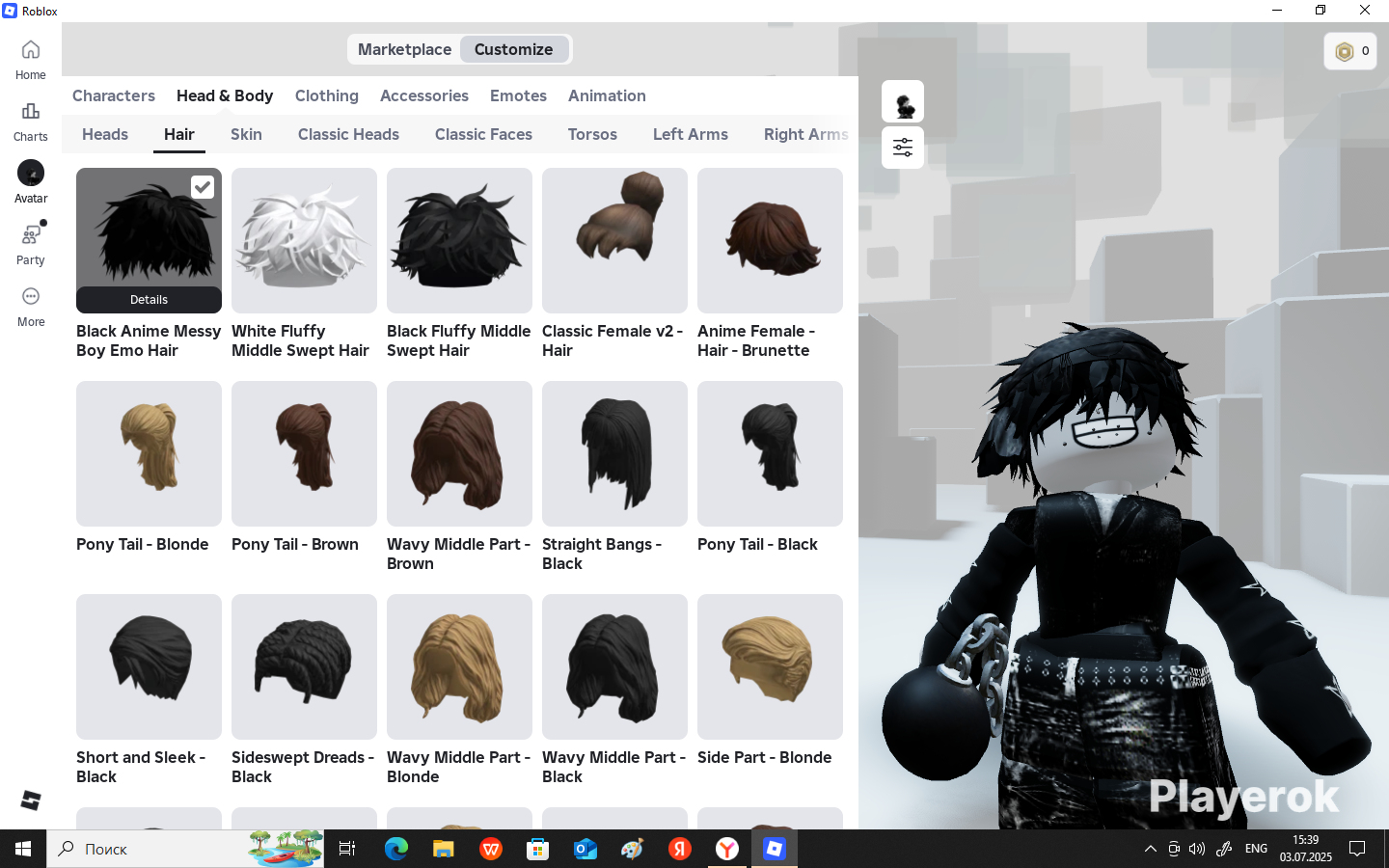Equip Pony Tail Black hair
The height and width of the screenshot is (868, 1389).
pos(770,453)
